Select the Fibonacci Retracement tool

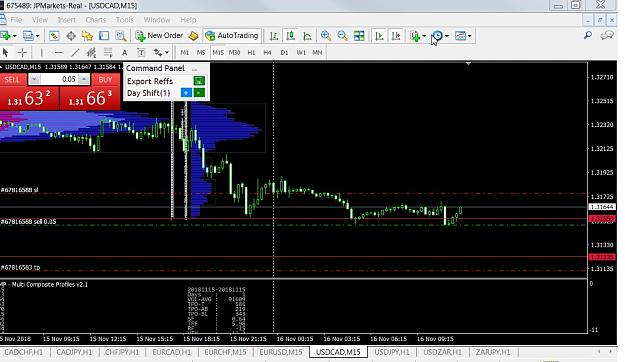click(108, 52)
